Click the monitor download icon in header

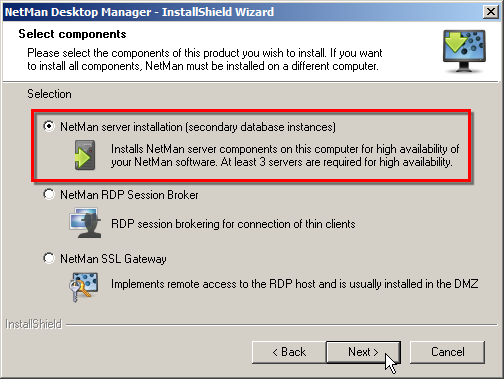click(464, 51)
